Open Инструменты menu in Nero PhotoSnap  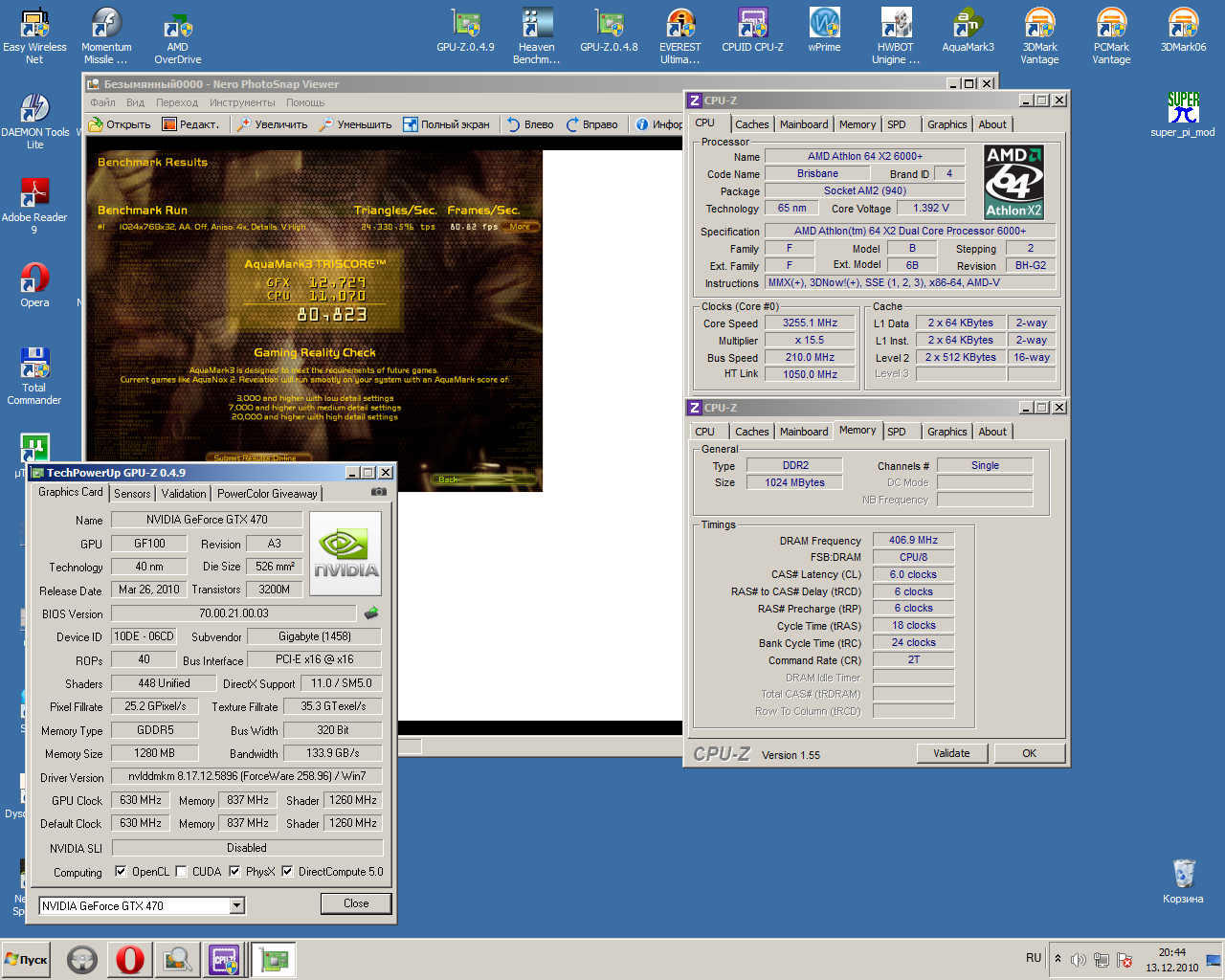point(242,102)
